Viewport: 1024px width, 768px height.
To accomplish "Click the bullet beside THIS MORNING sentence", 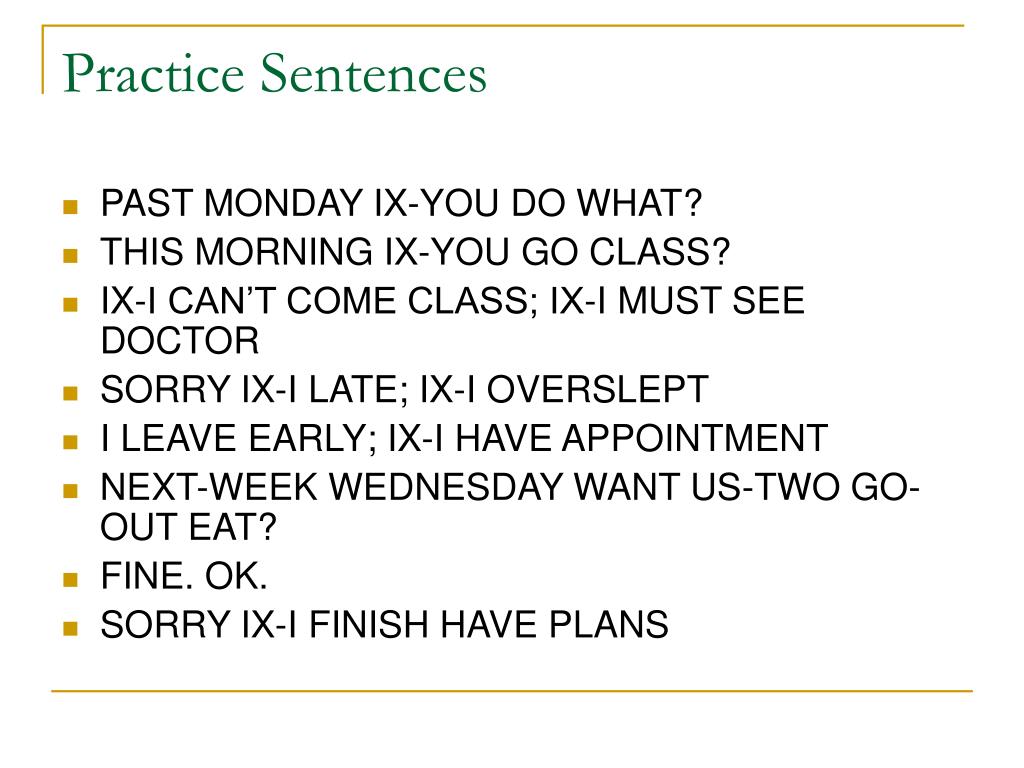I will point(71,255).
